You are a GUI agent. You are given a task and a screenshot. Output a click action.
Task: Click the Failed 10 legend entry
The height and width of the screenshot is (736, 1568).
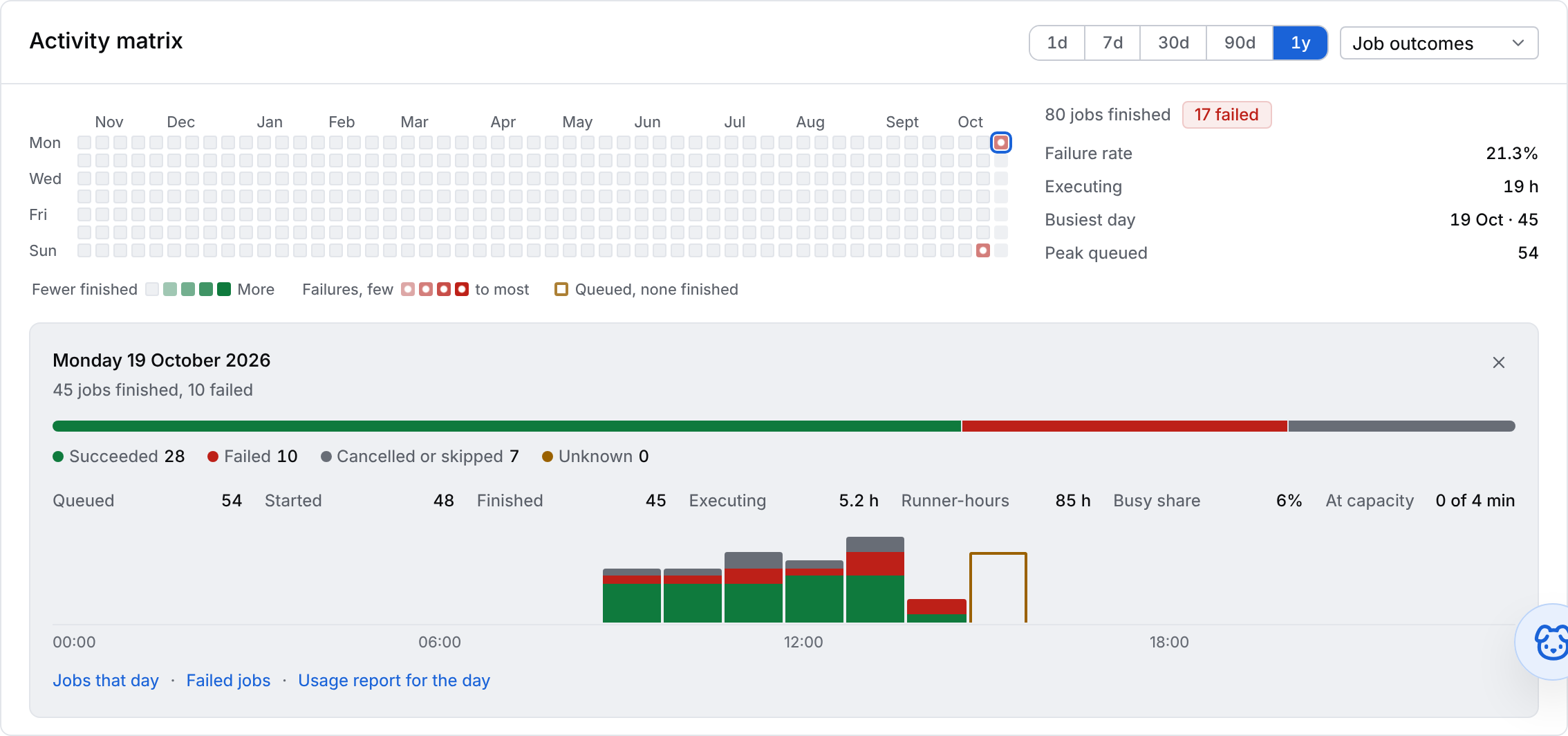coord(253,457)
